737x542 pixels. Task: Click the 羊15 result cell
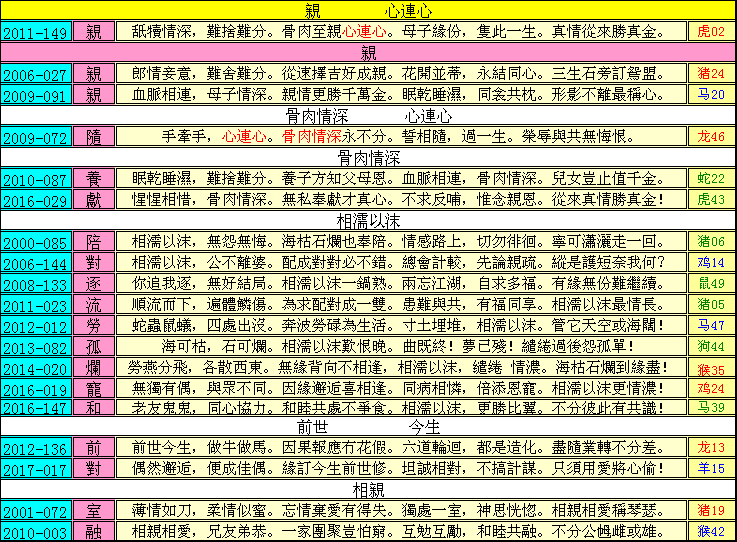tap(711, 468)
